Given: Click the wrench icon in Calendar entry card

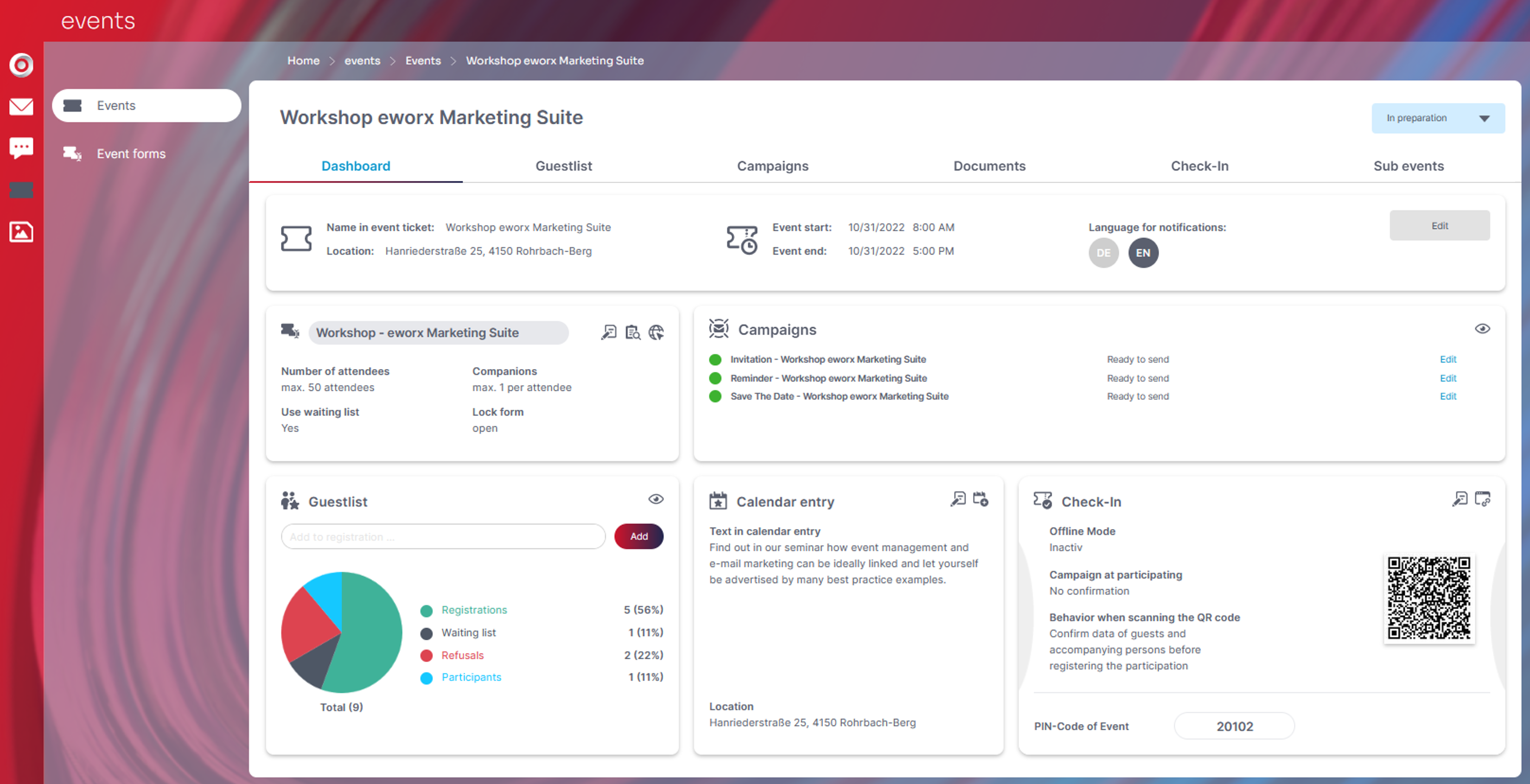Looking at the screenshot, I should (957, 499).
